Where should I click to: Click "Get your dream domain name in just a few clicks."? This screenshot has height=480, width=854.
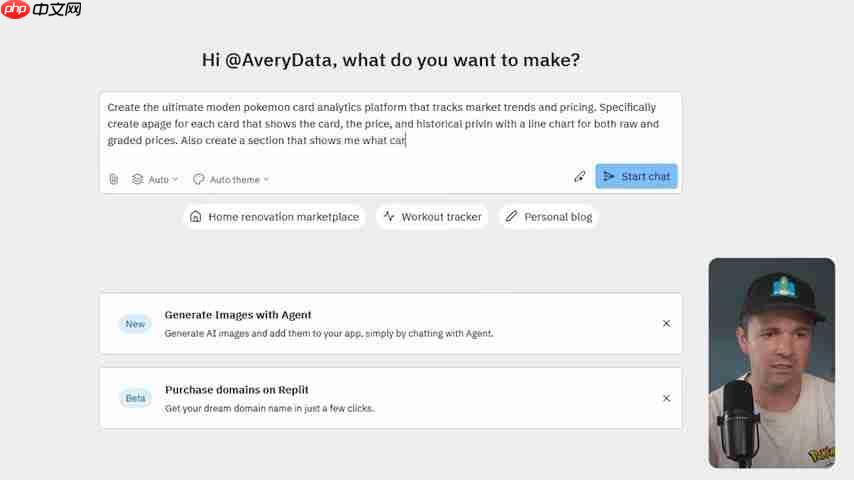click(x=270, y=408)
